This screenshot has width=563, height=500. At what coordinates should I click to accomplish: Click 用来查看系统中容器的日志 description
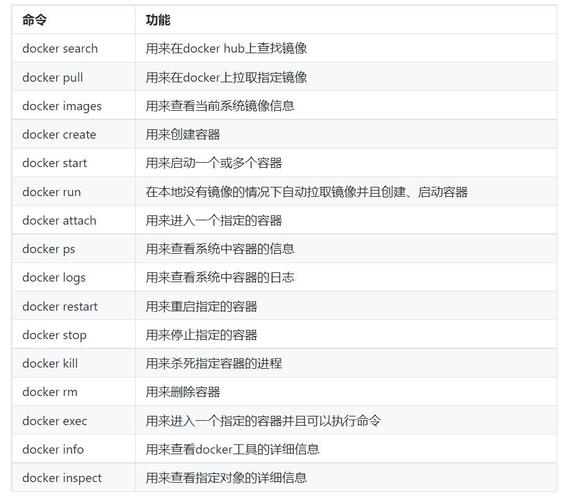click(x=220, y=277)
